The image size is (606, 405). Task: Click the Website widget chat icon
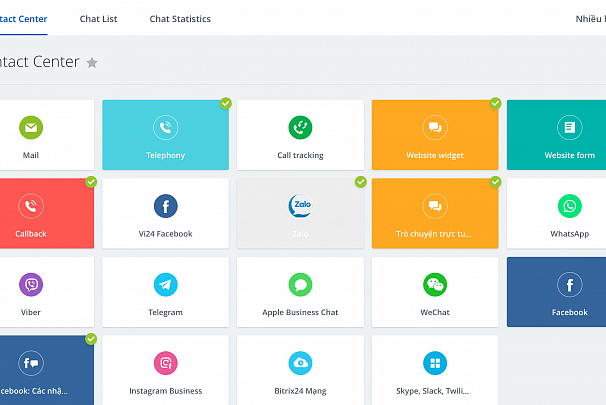pyautogui.click(x=435, y=128)
